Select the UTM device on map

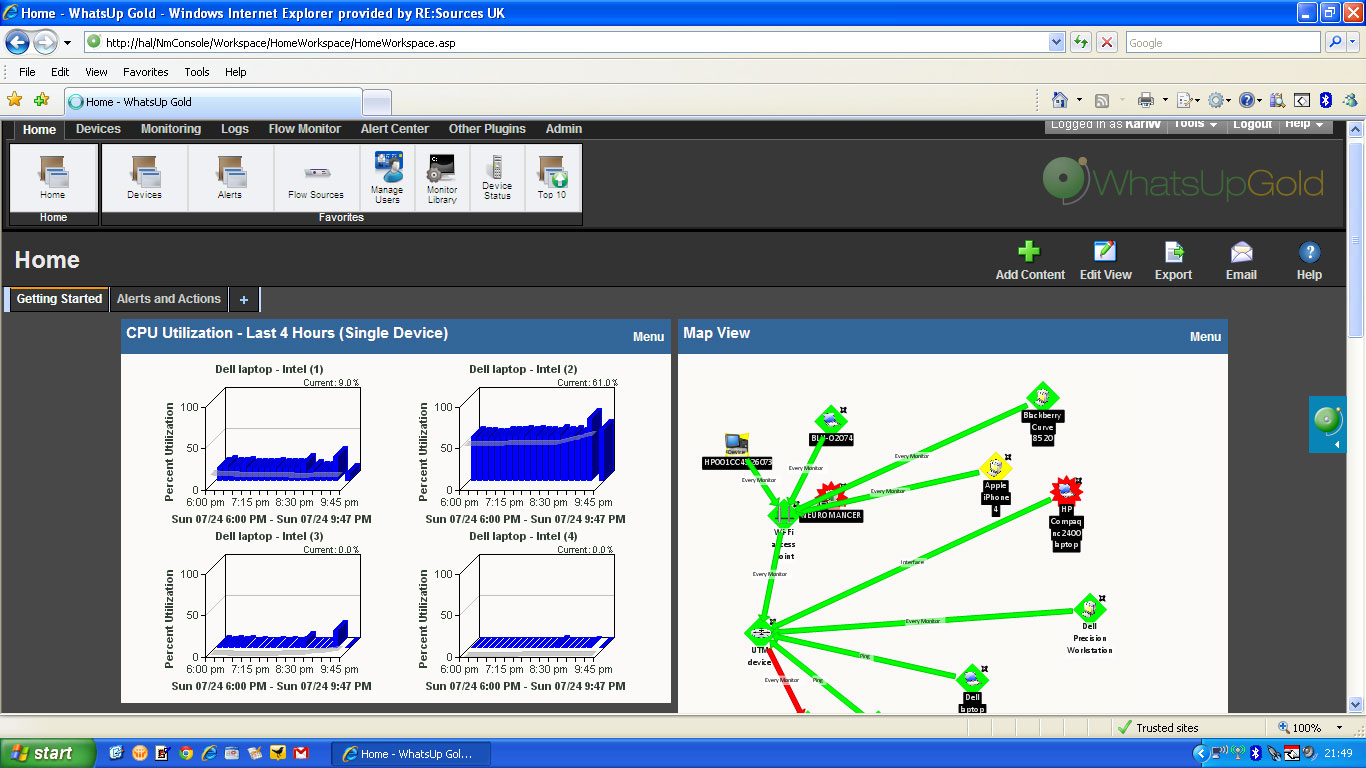pyautogui.click(x=760, y=632)
